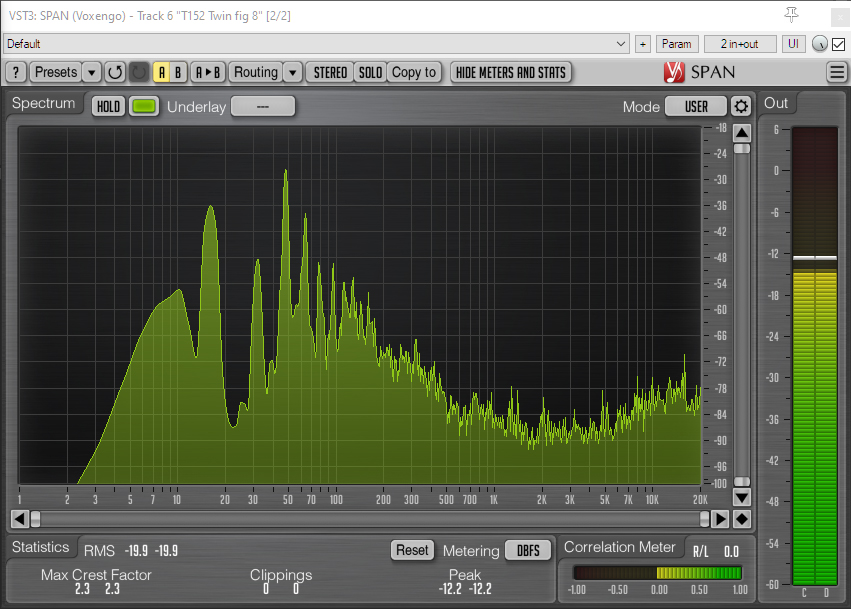Open the hamburger menu next to SPAN logo
The height and width of the screenshot is (609, 851).
point(837,72)
